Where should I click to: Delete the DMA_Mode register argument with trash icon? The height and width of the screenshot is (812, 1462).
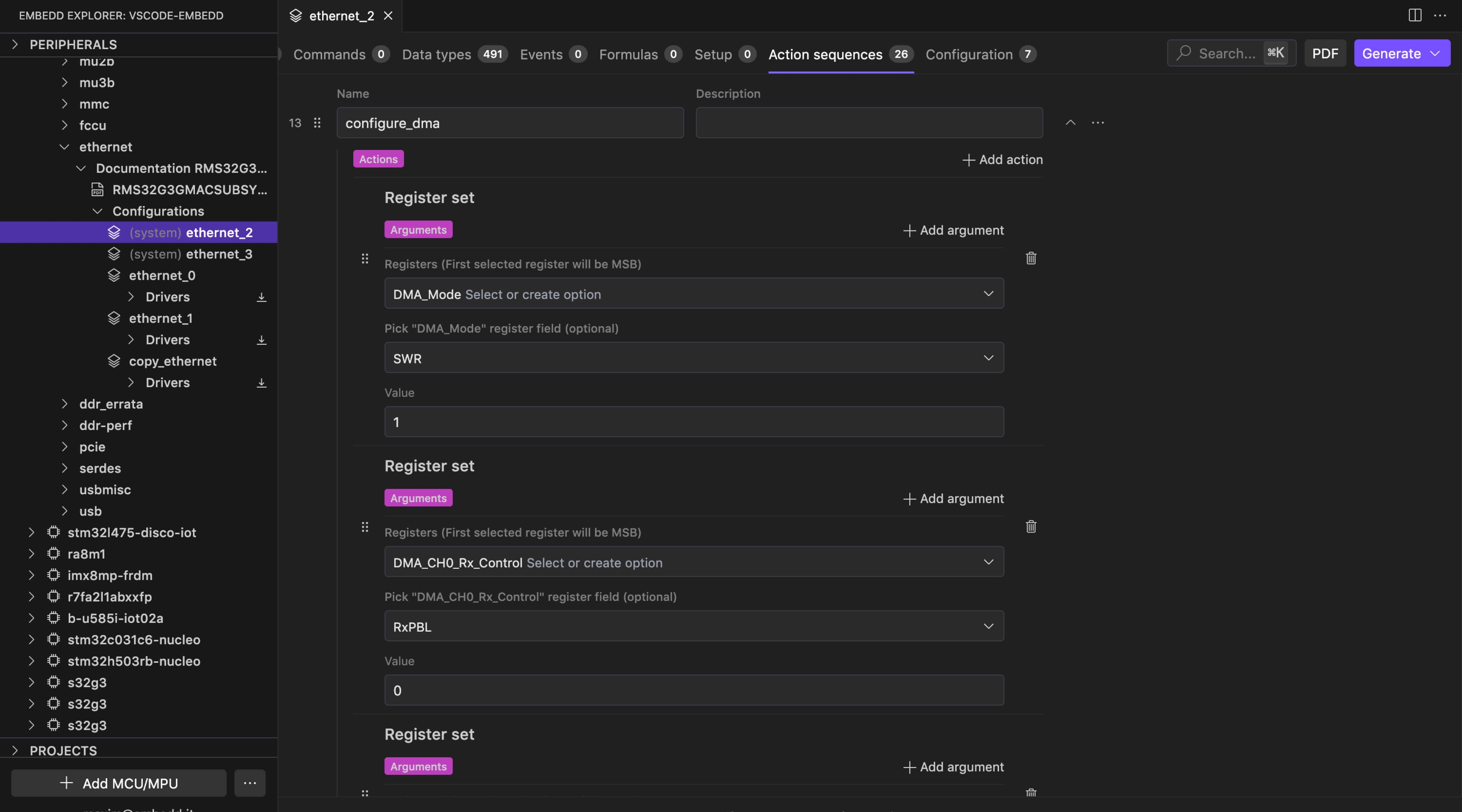[x=1031, y=258]
